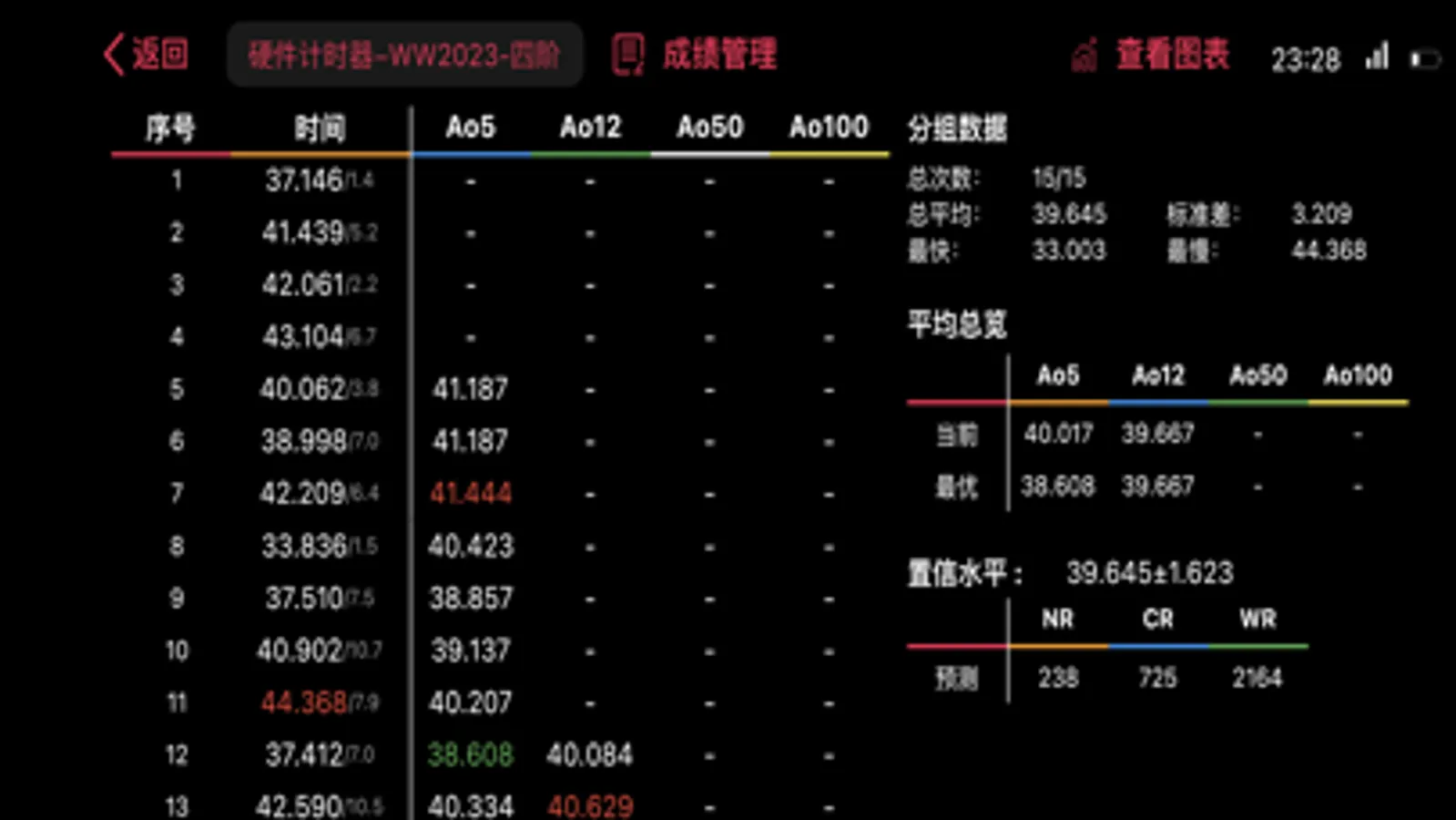Go back via 返回 label

pos(160,55)
